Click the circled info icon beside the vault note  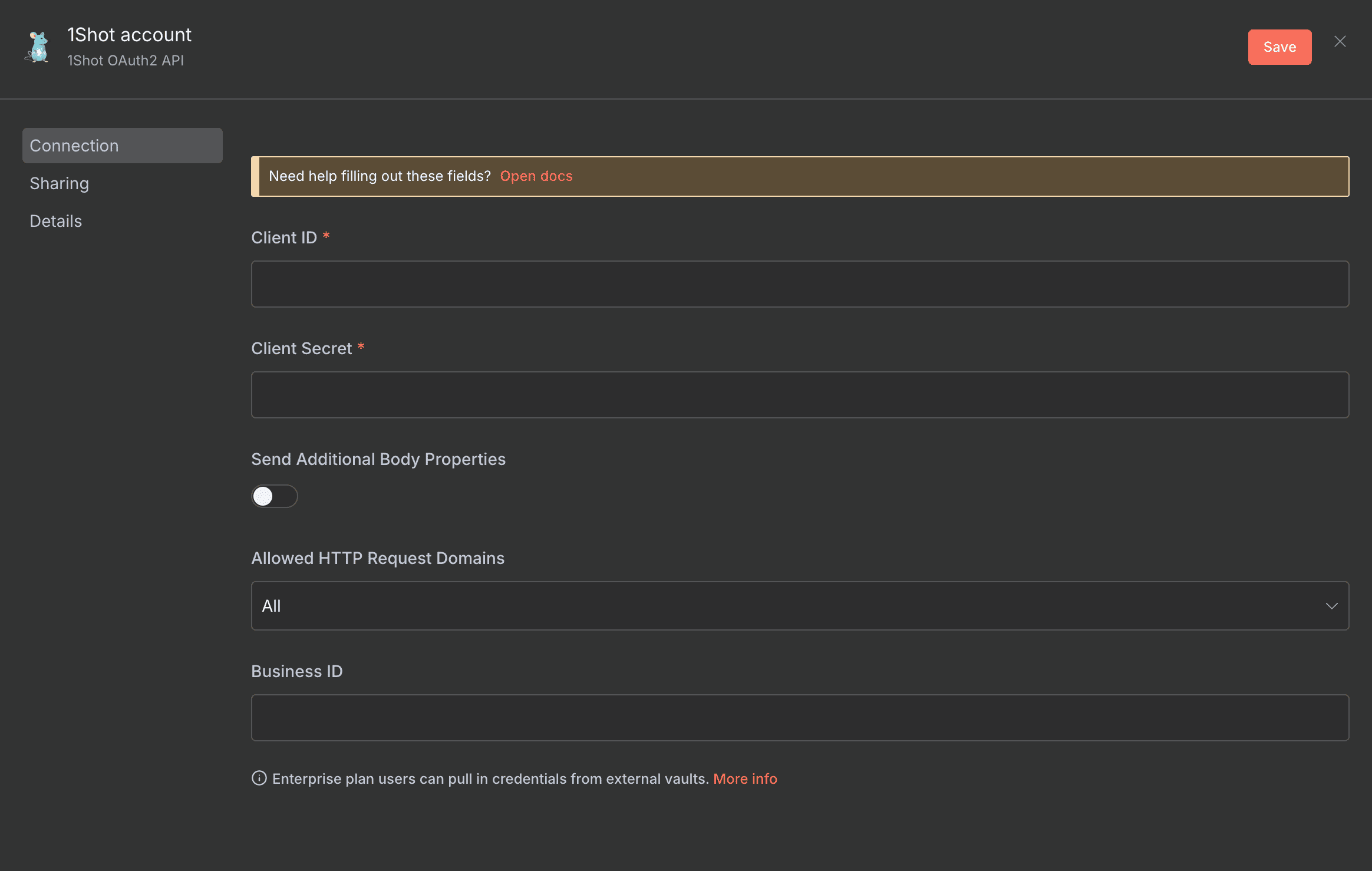(x=259, y=778)
